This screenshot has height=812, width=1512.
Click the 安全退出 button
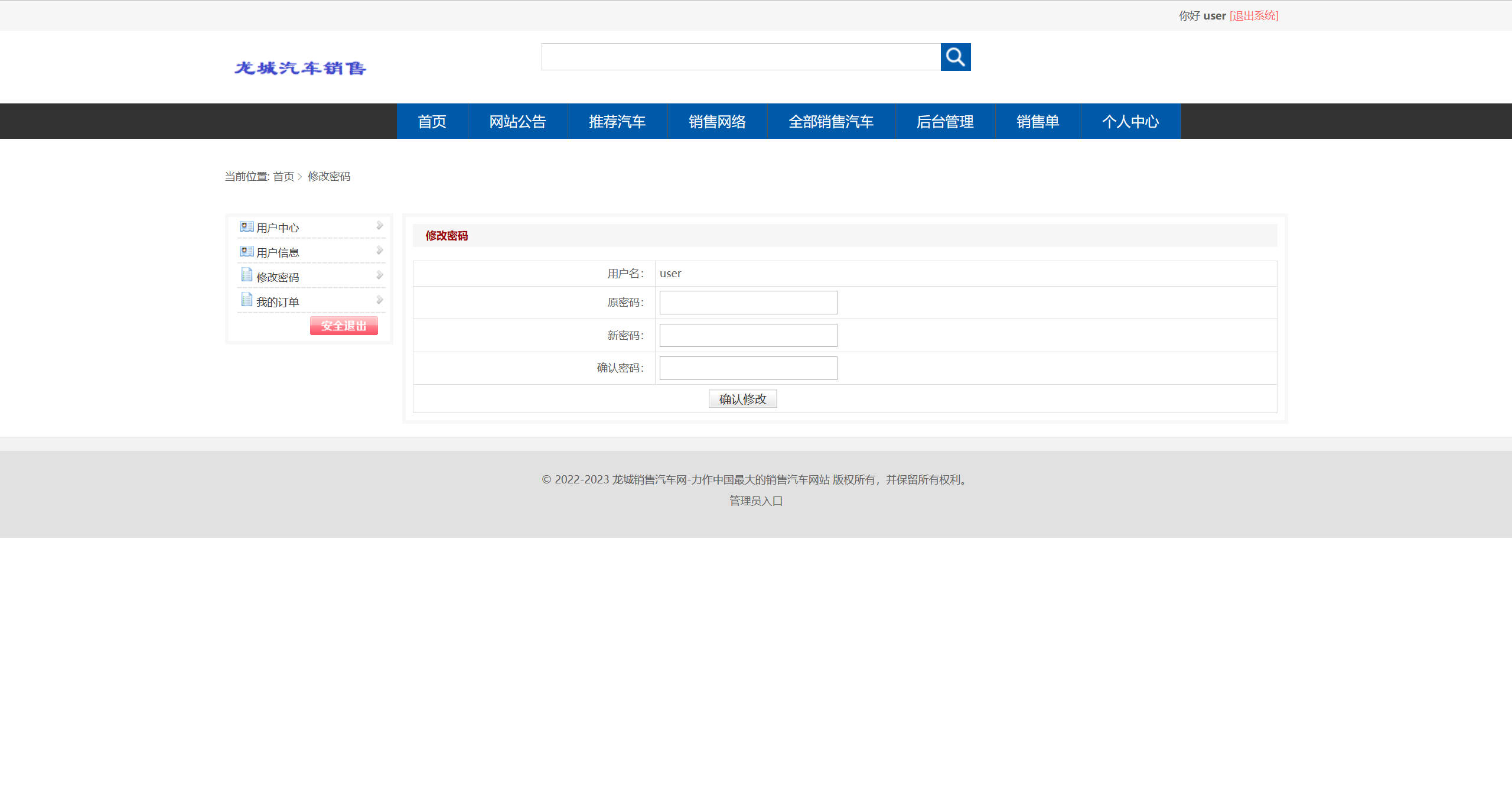tap(344, 325)
